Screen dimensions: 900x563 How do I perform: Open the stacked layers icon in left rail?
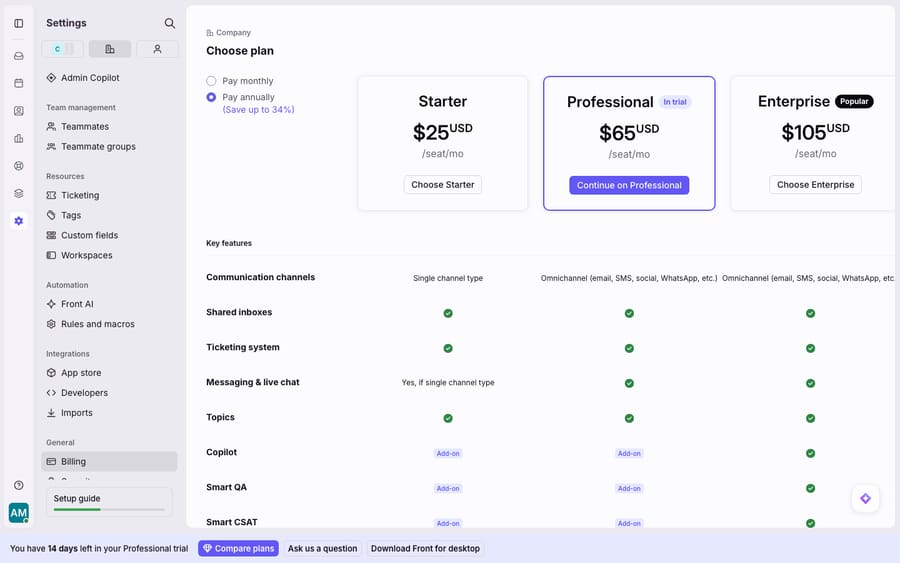coord(18,193)
